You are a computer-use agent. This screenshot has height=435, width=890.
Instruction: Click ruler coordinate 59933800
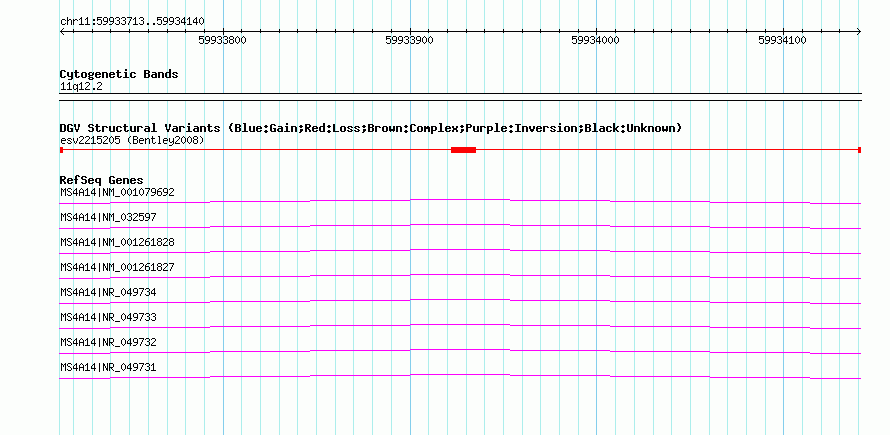(222, 40)
